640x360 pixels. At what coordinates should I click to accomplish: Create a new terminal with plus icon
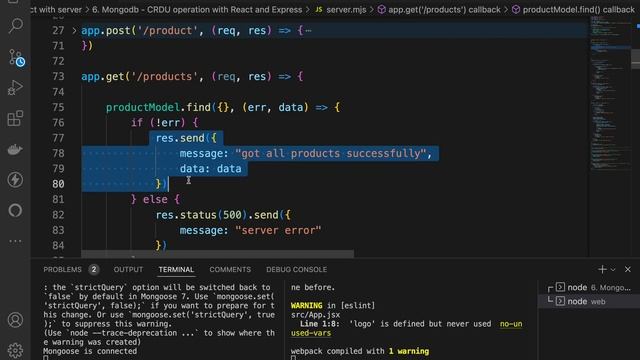pyautogui.click(x=602, y=269)
